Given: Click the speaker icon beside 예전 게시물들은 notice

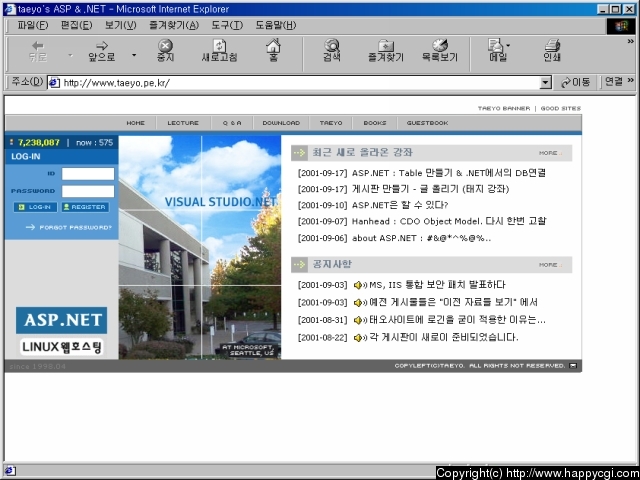Looking at the screenshot, I should tap(360, 302).
